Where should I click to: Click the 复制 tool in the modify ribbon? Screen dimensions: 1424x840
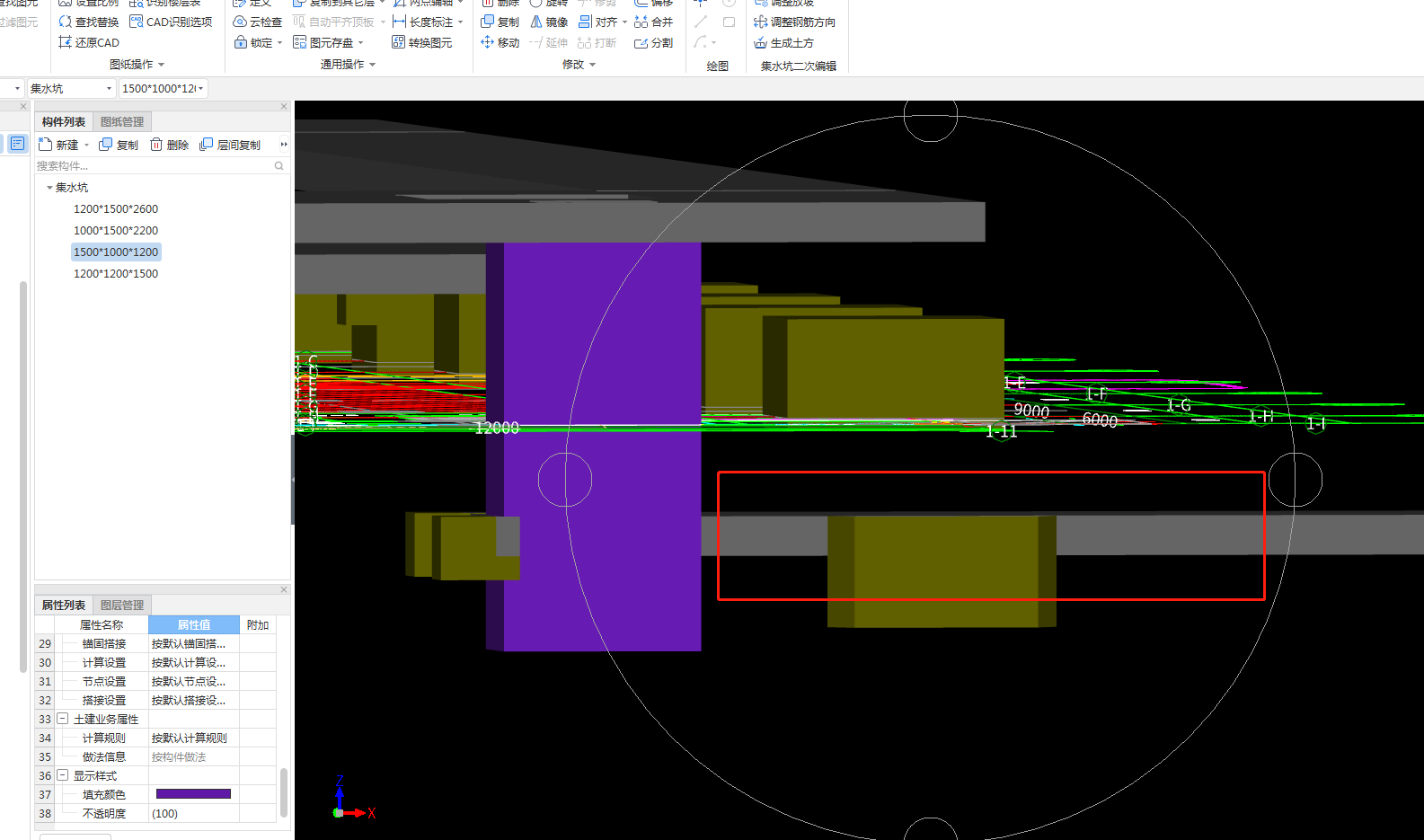[x=500, y=22]
